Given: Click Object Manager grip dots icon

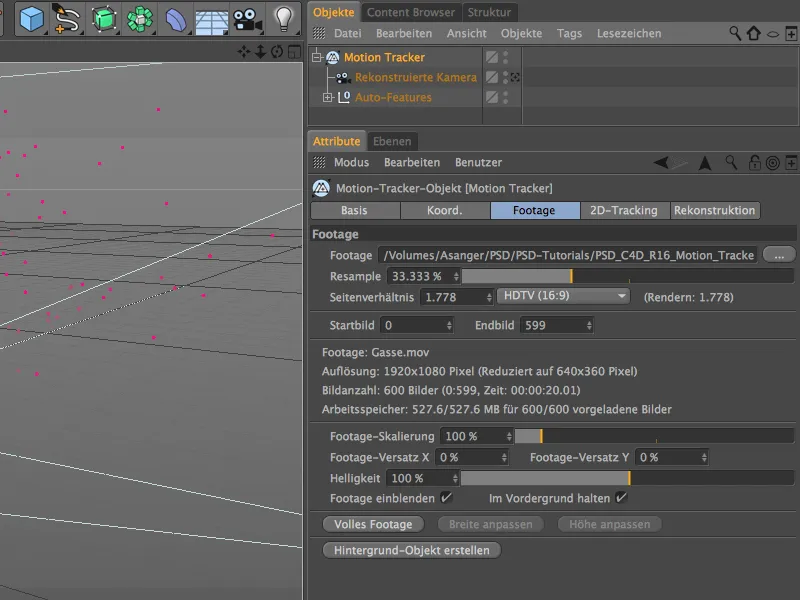Looking at the screenshot, I should click(319, 33).
